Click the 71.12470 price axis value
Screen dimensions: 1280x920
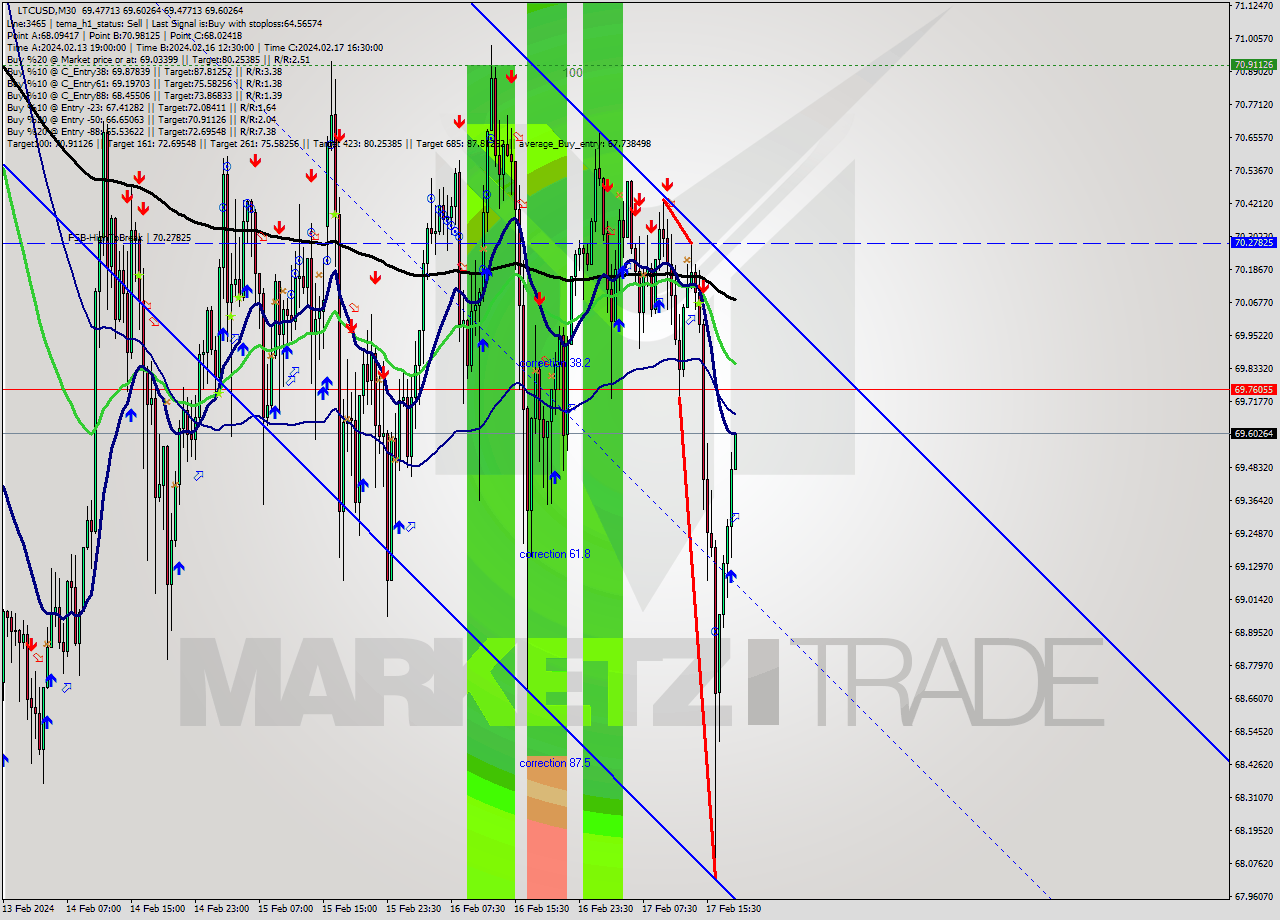(x=1253, y=5)
